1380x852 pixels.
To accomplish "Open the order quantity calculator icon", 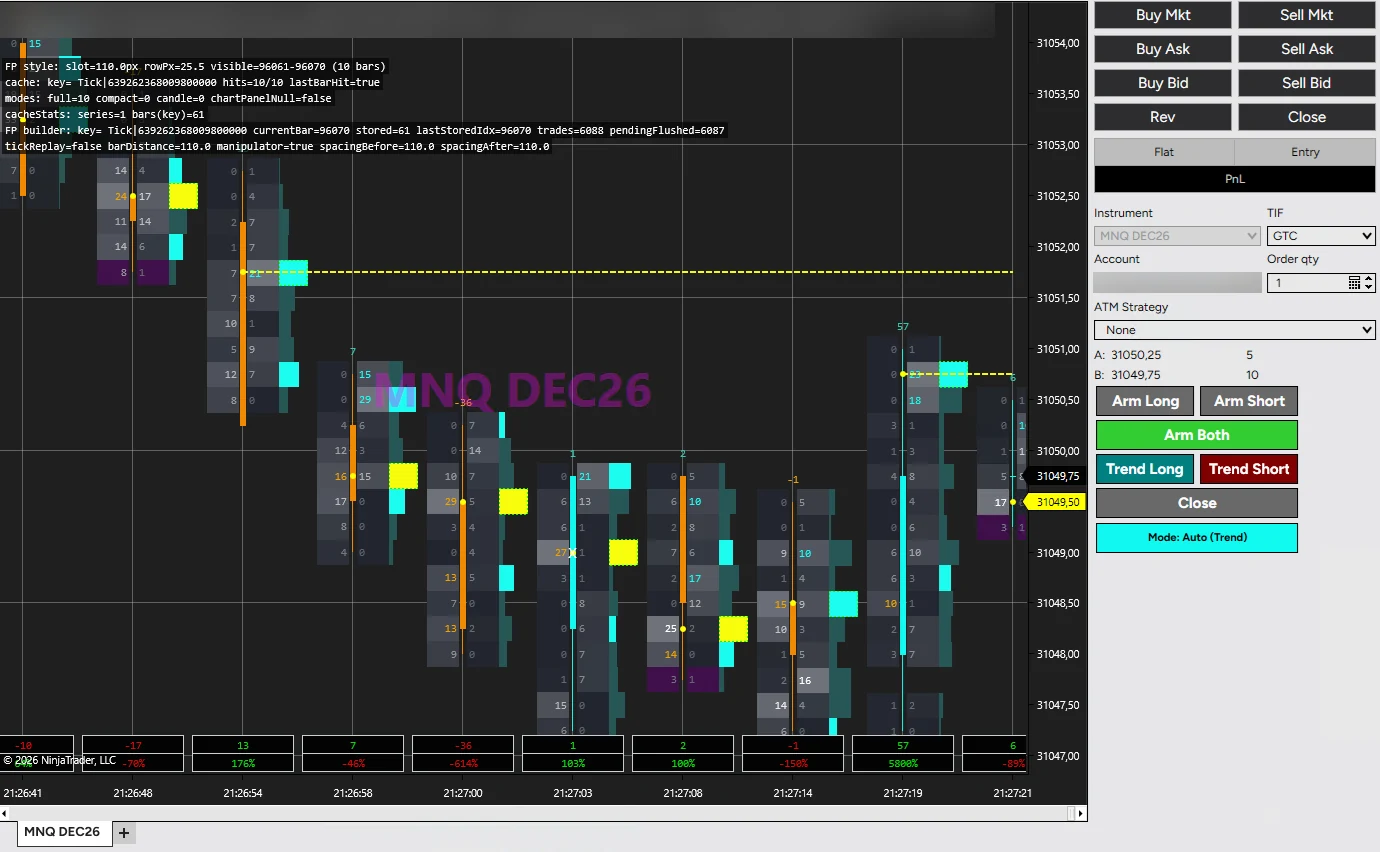I will pyautogui.click(x=1354, y=283).
